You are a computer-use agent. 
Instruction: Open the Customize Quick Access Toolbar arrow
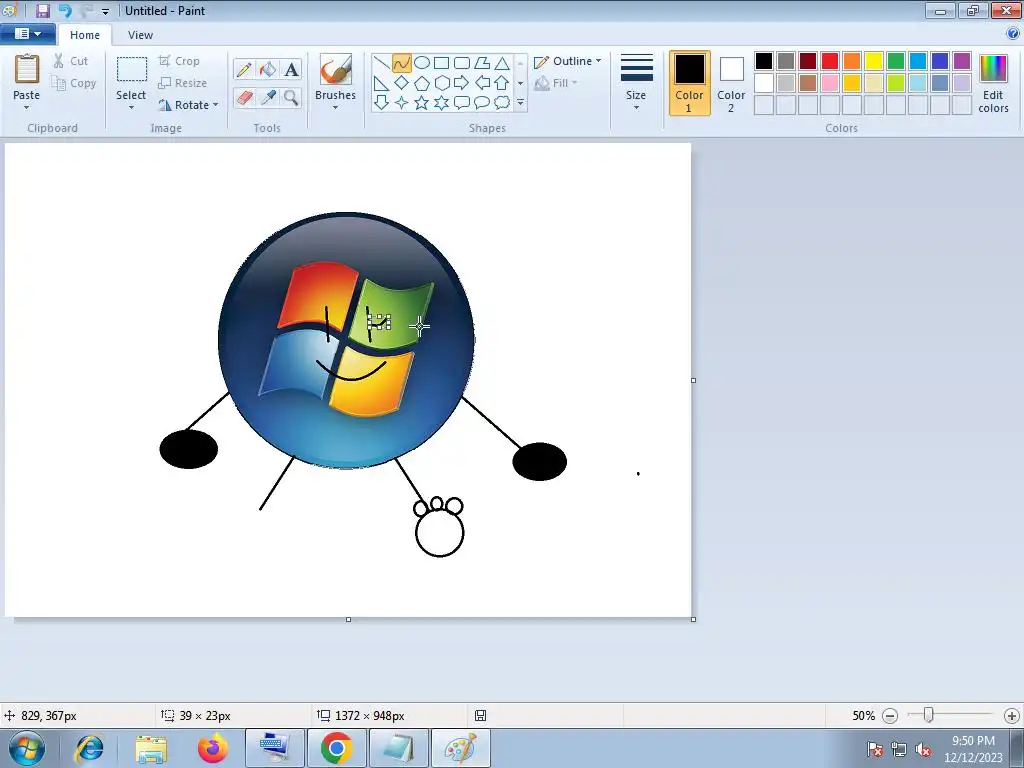coord(105,11)
